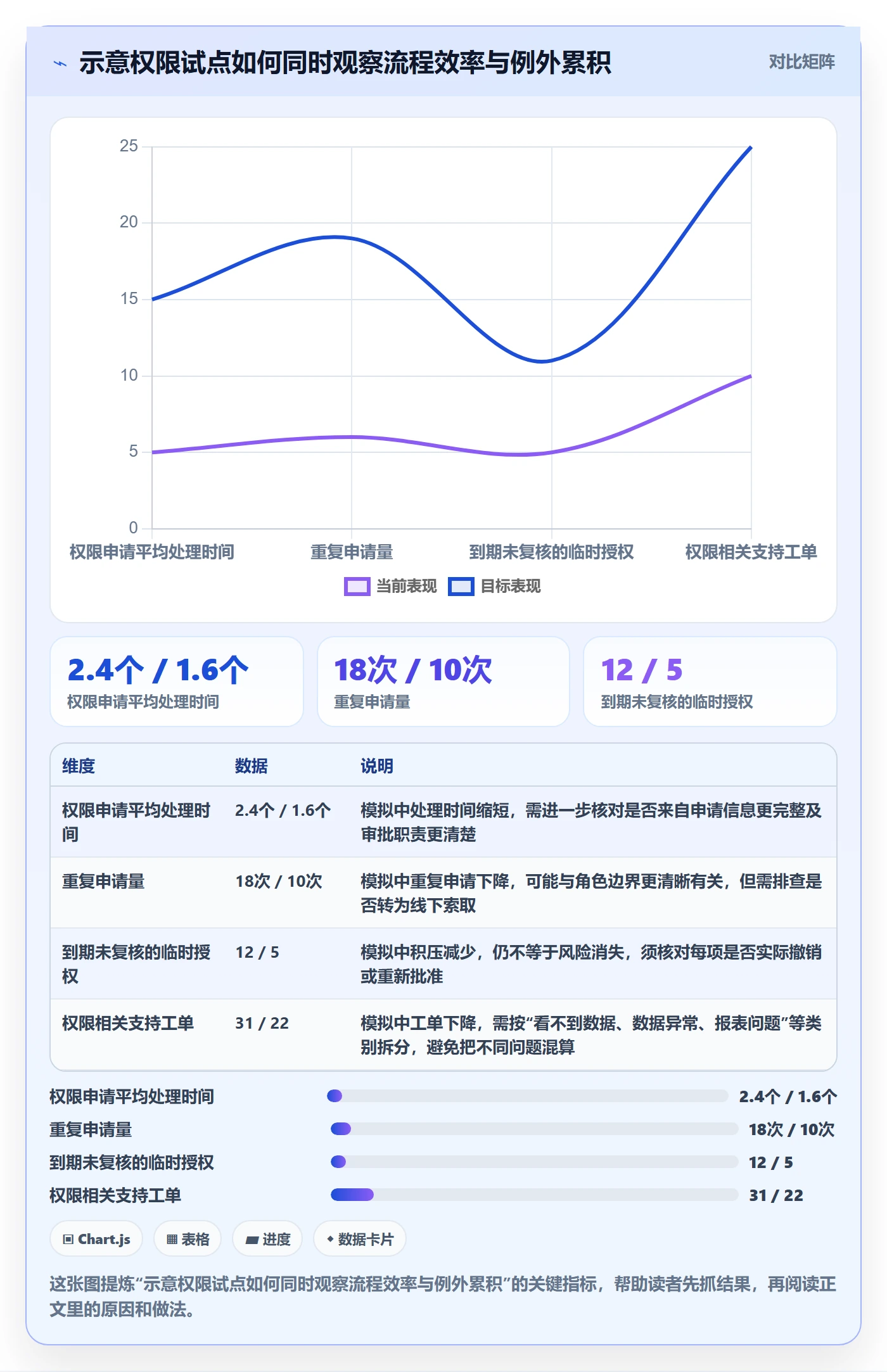Click the 12 / 5 table cell
The width and height of the screenshot is (887, 1372).
[x=257, y=952]
